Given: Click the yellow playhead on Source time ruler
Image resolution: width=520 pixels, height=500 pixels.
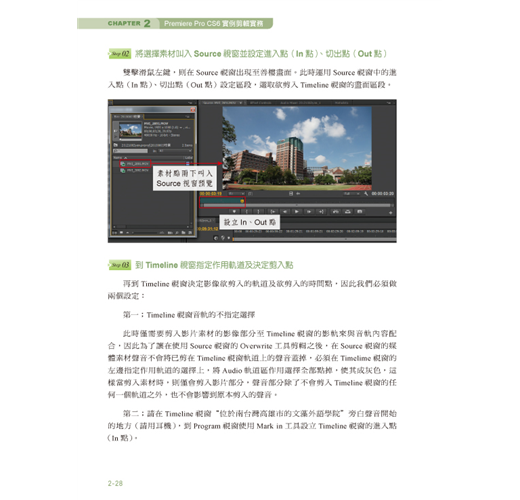Looking at the screenshot, I should 242,201.
